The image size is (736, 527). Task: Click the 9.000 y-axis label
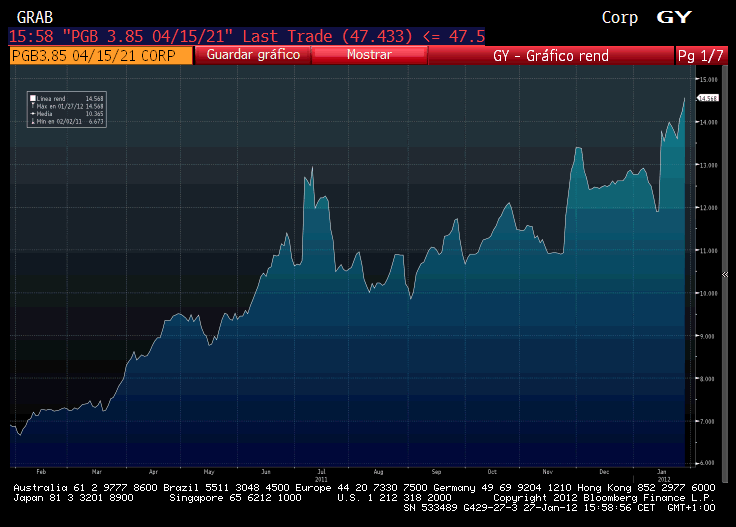point(707,336)
